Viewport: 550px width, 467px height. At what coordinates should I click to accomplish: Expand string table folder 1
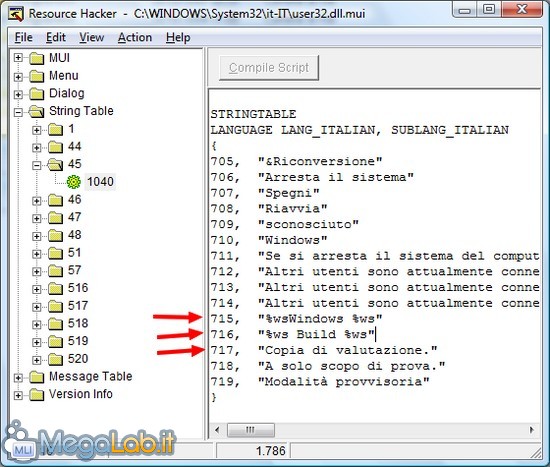pos(36,130)
